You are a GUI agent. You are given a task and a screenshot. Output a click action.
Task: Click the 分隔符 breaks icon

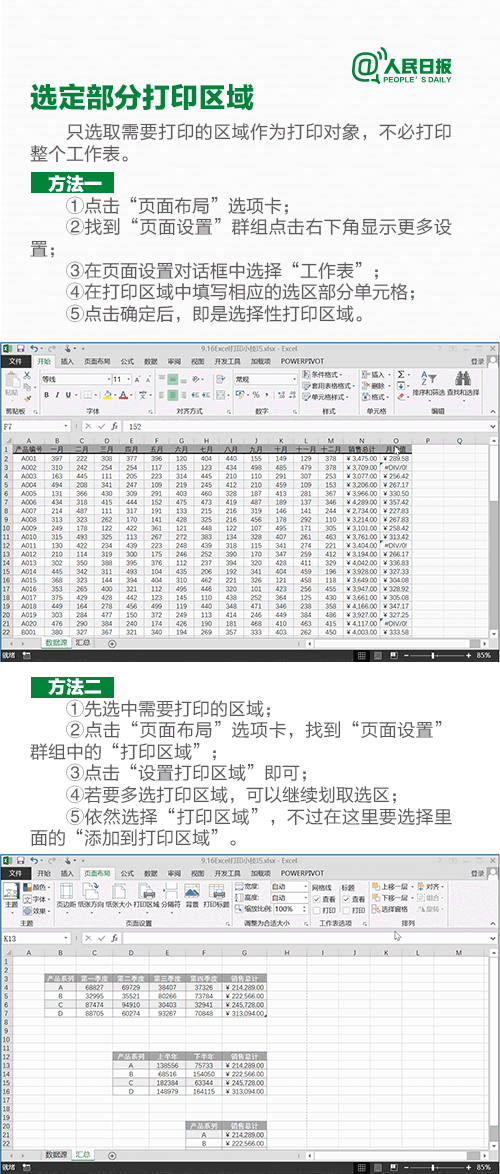(171, 897)
